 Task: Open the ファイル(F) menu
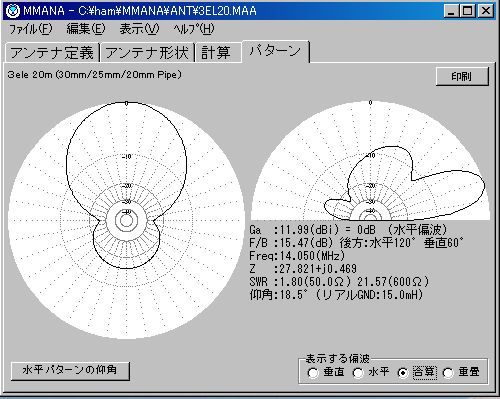click(x=30, y=29)
